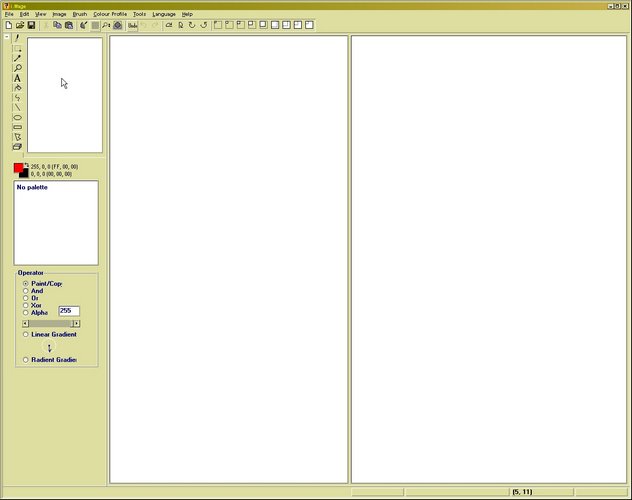Click the alpha scrollbar right arrow
The height and width of the screenshot is (500, 632).
click(x=76, y=323)
